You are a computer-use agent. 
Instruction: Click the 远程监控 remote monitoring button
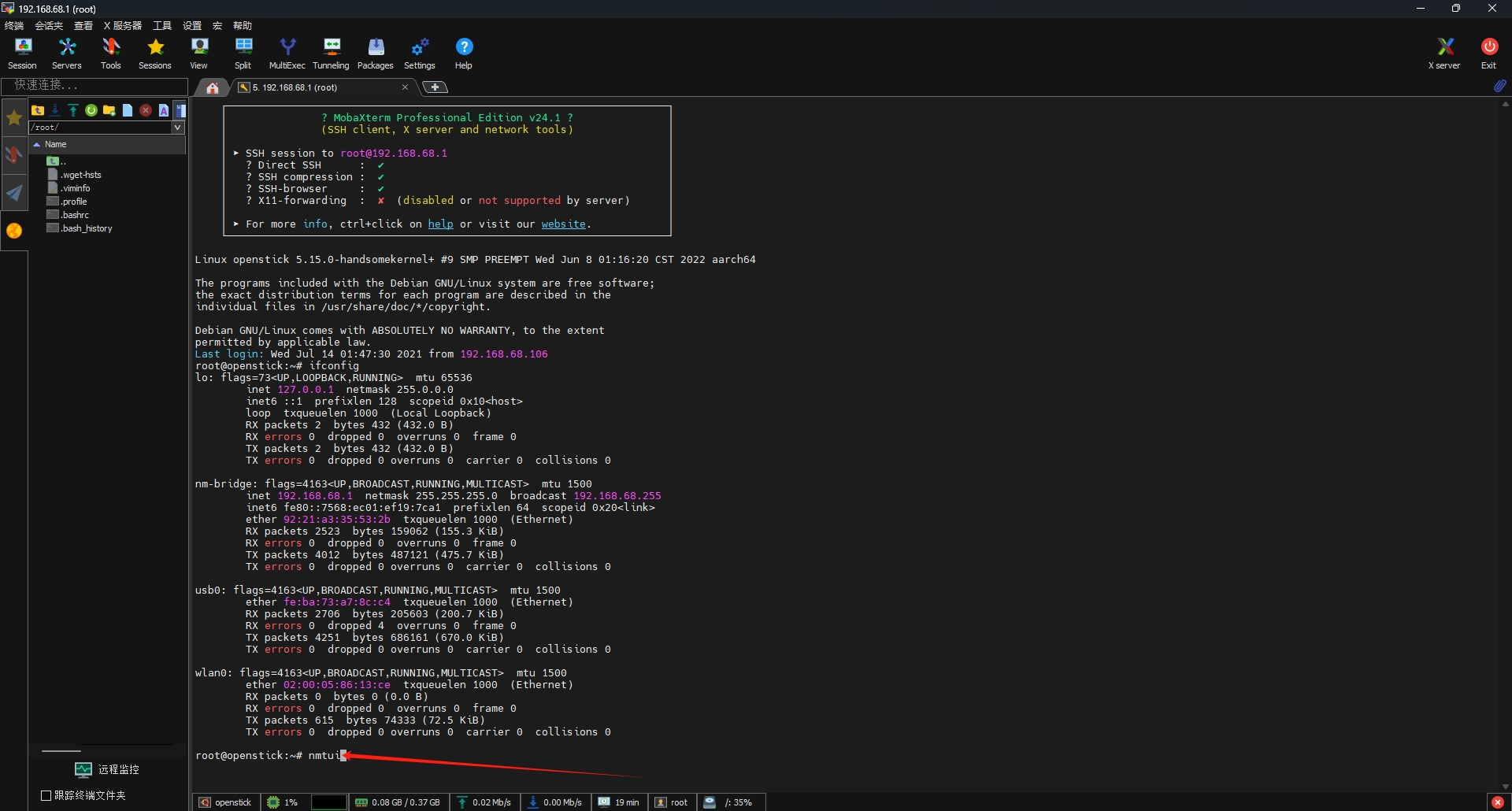107,769
